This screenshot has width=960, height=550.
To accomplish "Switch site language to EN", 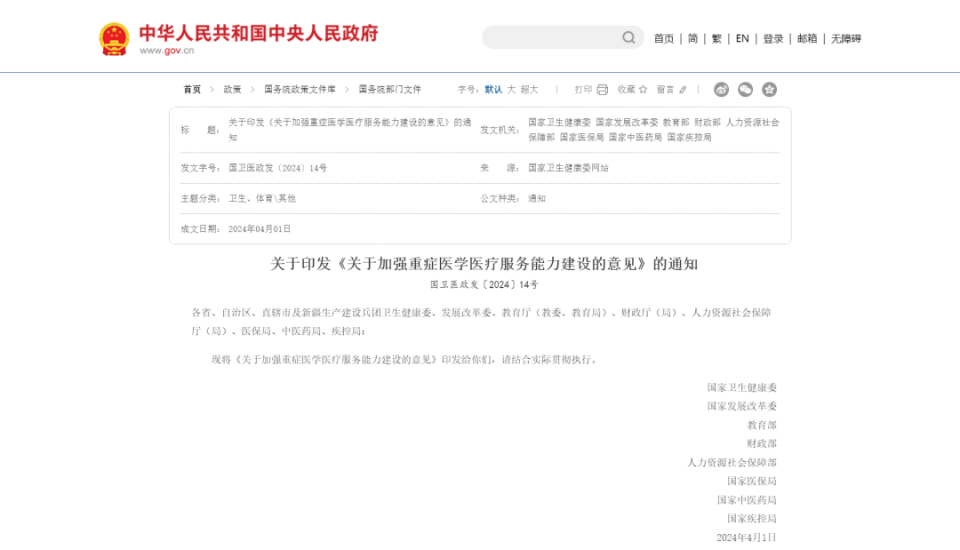I will [x=742, y=39].
